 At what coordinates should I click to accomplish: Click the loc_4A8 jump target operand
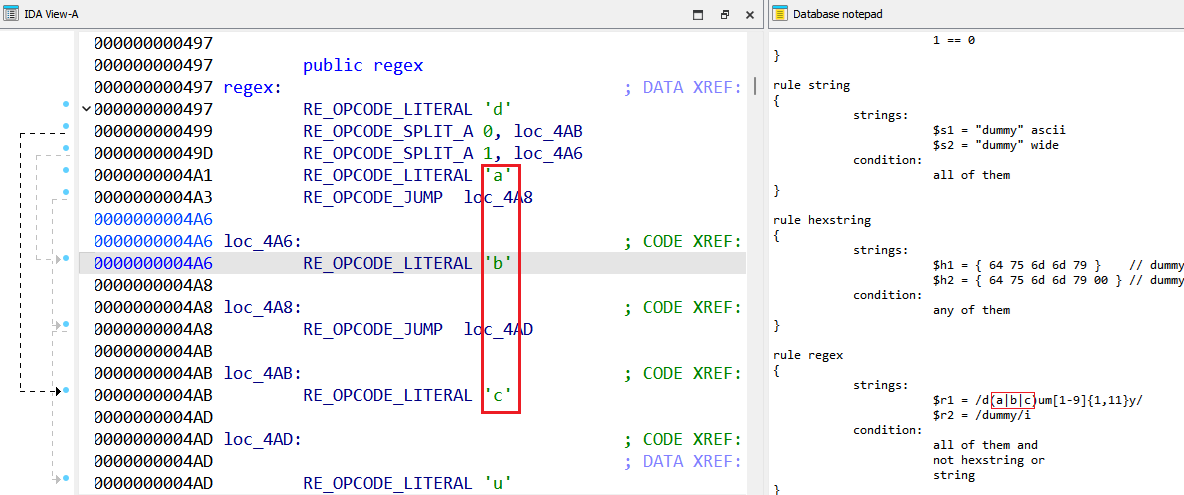coord(498,197)
